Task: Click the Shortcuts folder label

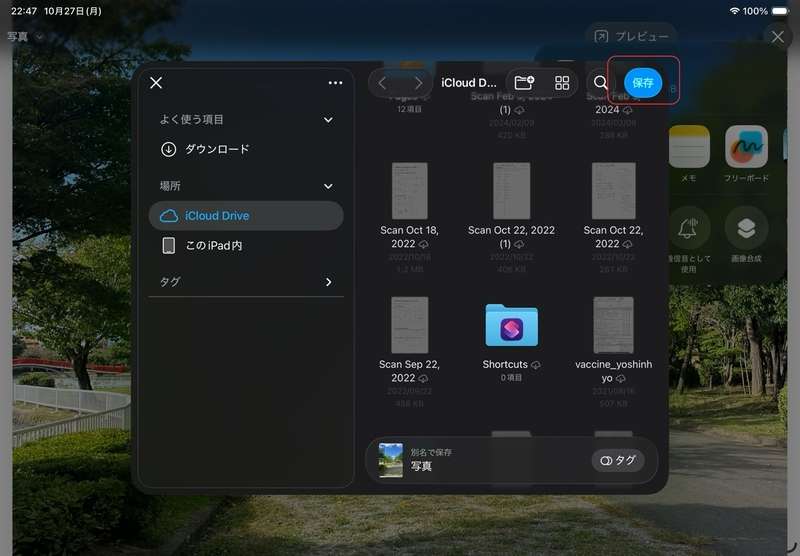Action: coord(505,364)
